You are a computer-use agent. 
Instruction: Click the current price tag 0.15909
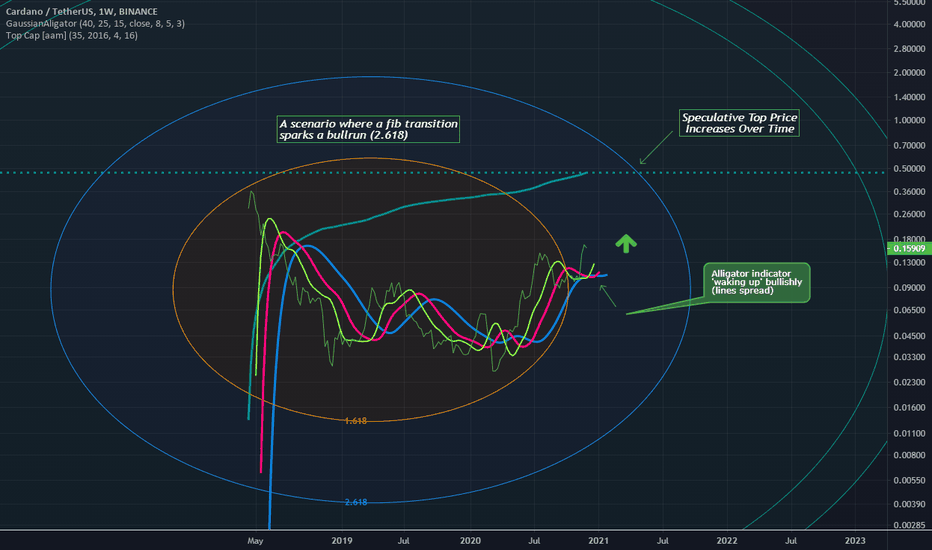click(x=909, y=249)
